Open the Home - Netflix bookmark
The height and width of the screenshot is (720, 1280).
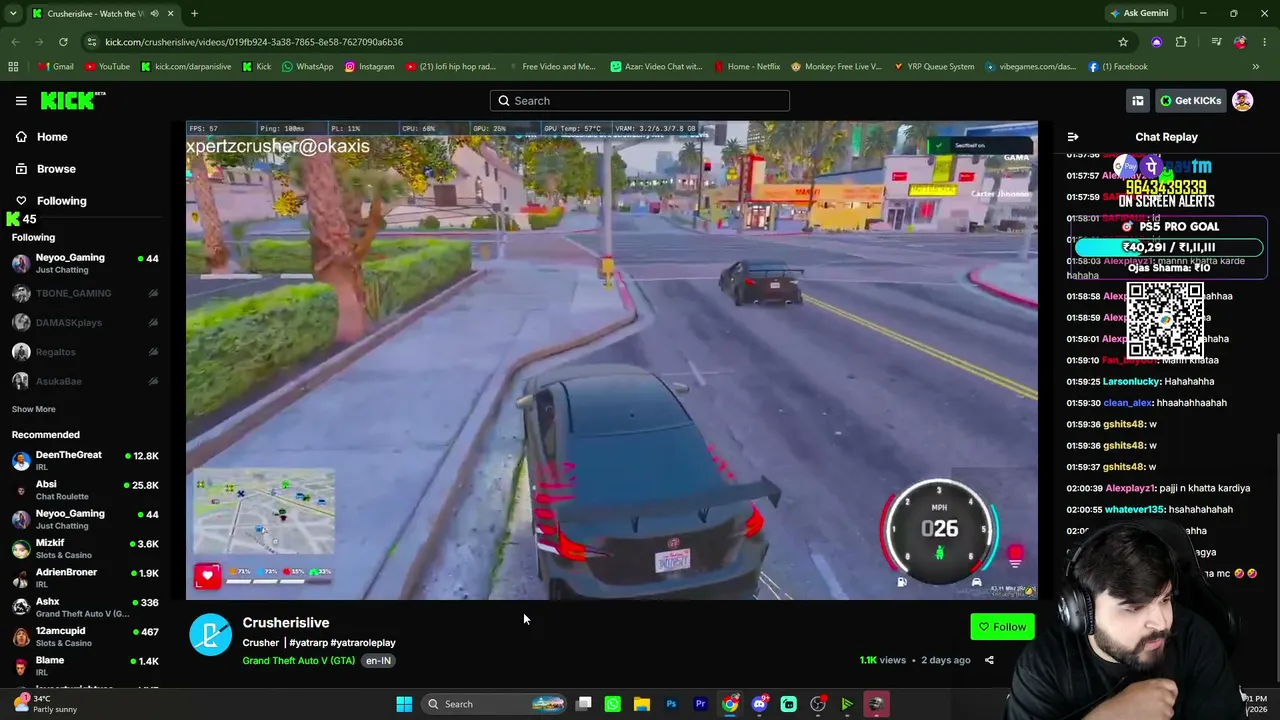click(747, 67)
